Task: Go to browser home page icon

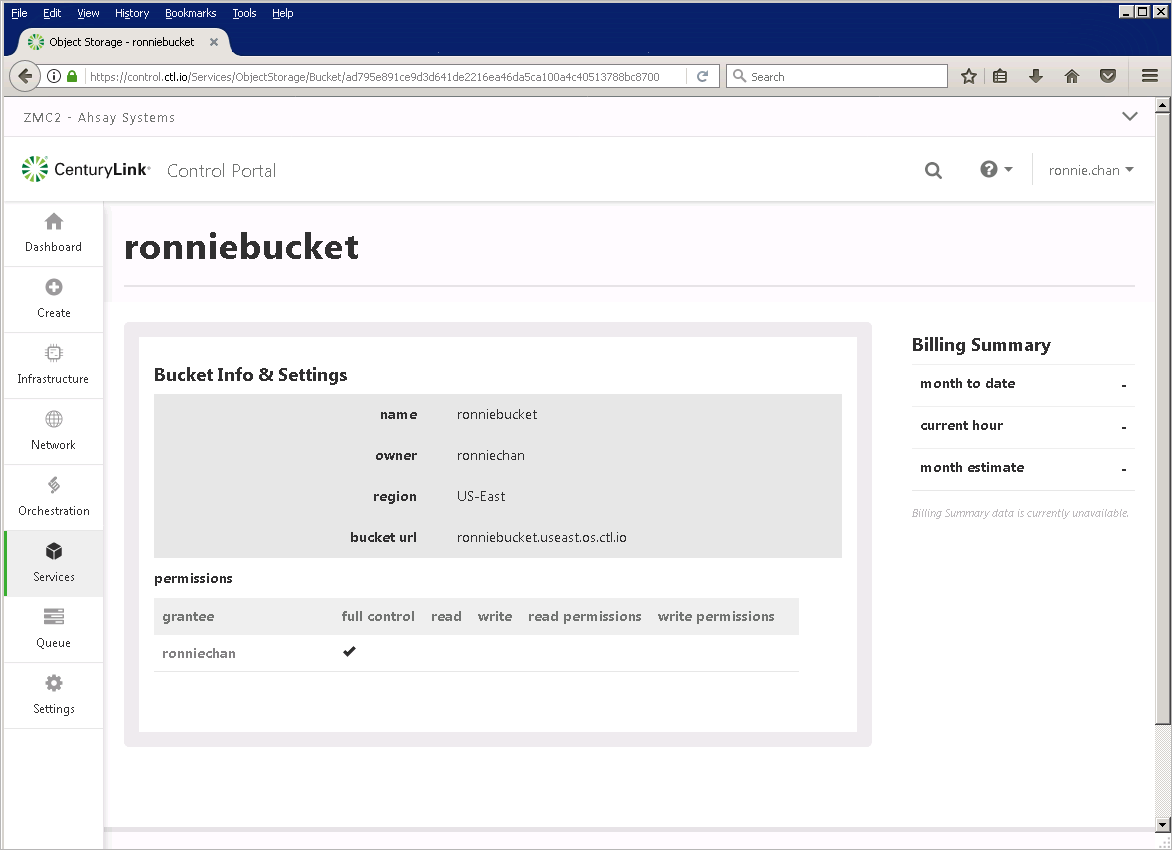Action: 1072,76
